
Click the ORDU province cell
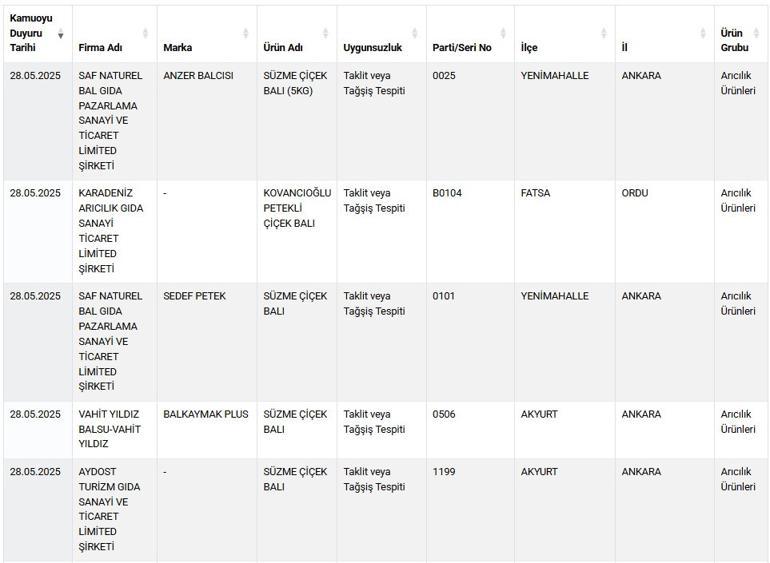(635, 193)
